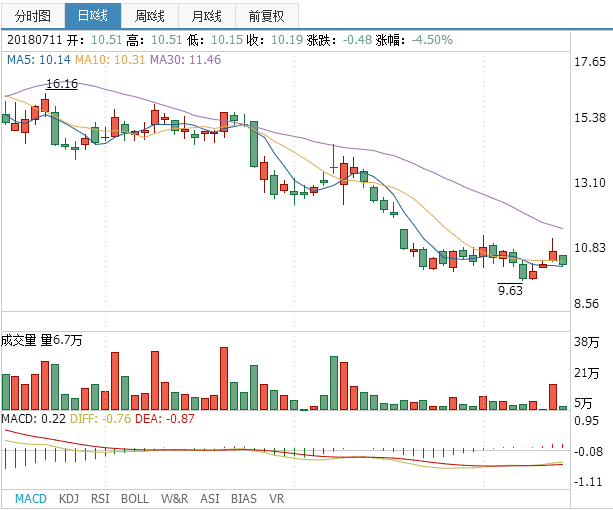Click the 10.83 price axis label
This screenshot has height=510, width=613.
click(x=590, y=247)
